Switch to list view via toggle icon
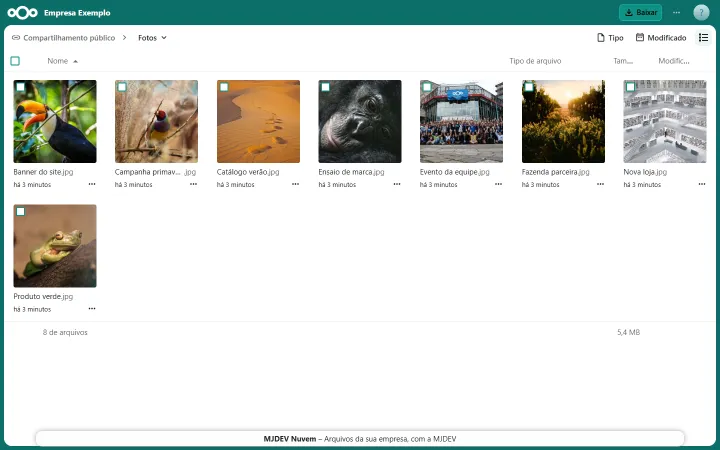 tap(703, 38)
